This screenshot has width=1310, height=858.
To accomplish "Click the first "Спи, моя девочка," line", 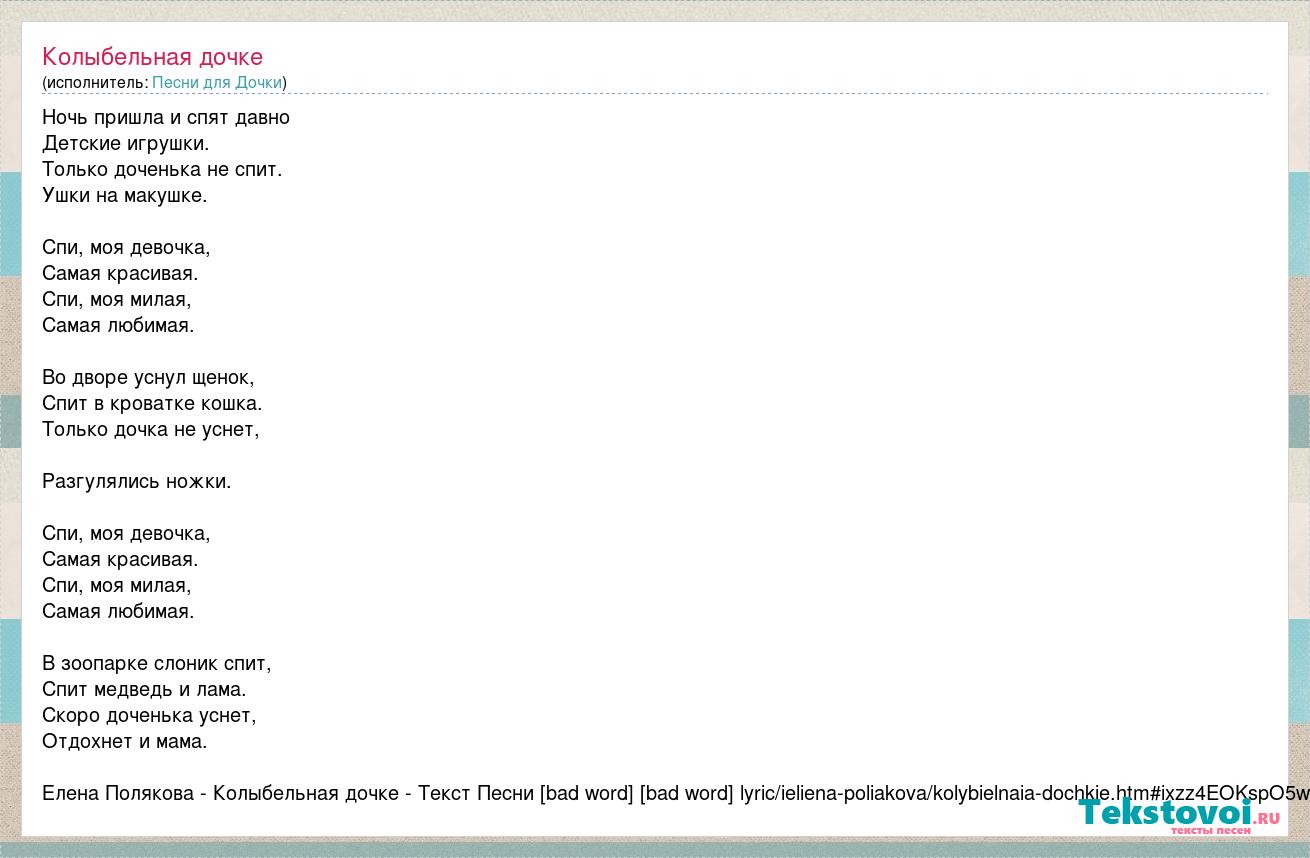I will [x=126, y=247].
